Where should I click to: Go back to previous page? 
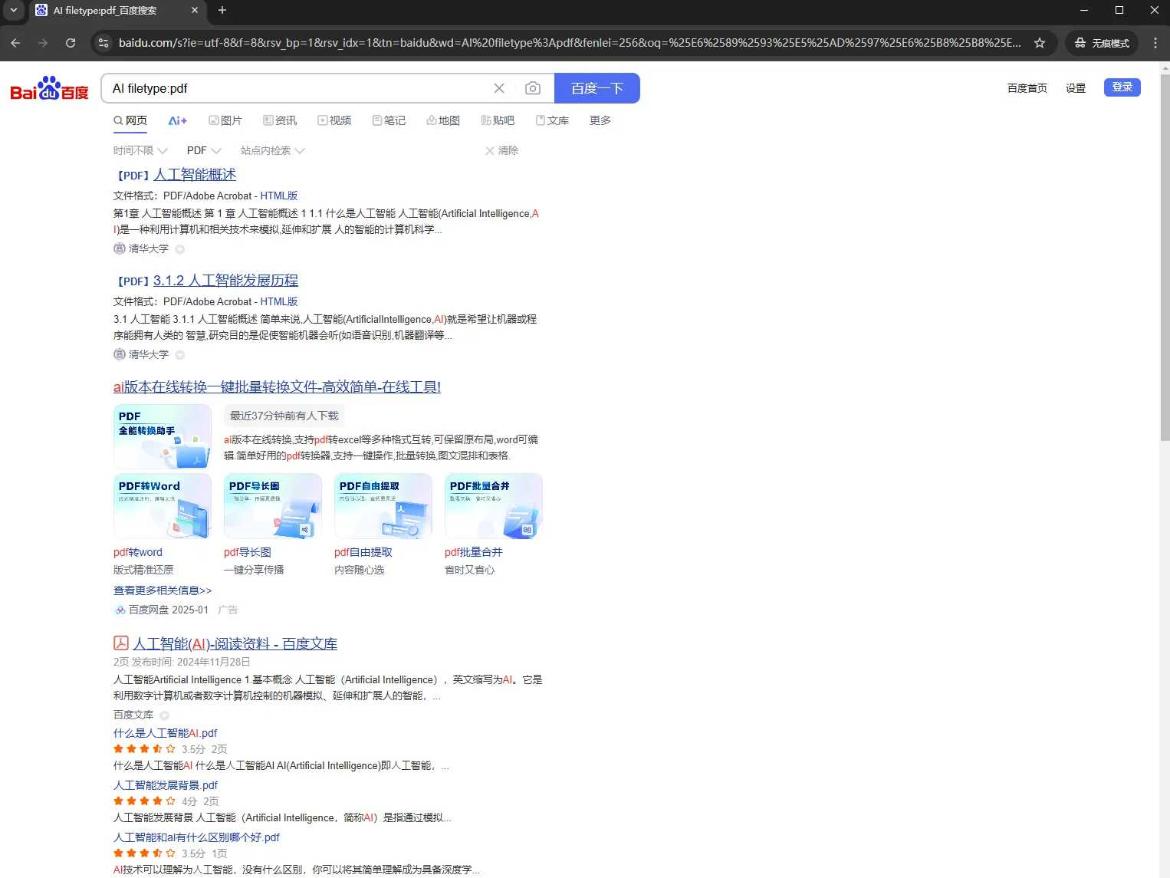click(x=16, y=43)
